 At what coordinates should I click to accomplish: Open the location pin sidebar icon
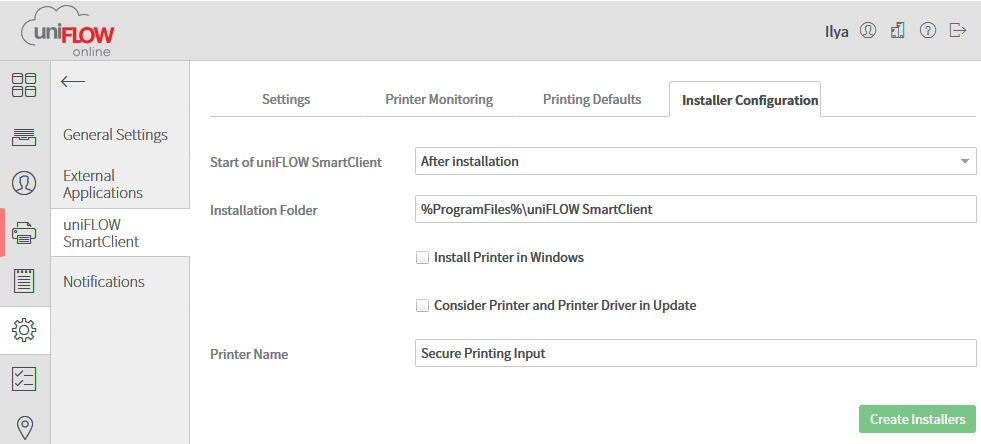(24, 427)
